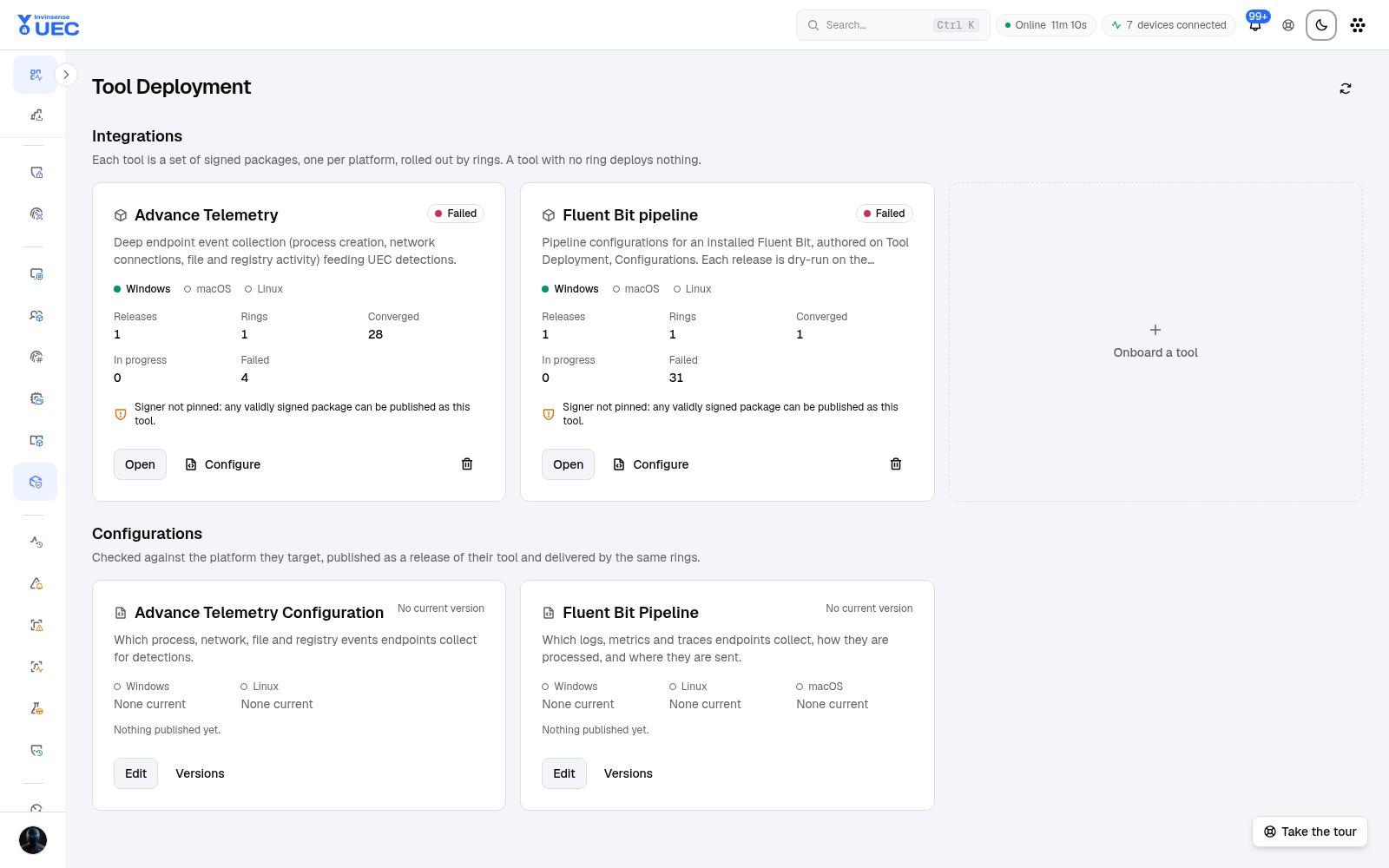Viewport: 1389px width, 868px height.
Task: Click the 7 devices connected indicator
Action: [x=1168, y=25]
